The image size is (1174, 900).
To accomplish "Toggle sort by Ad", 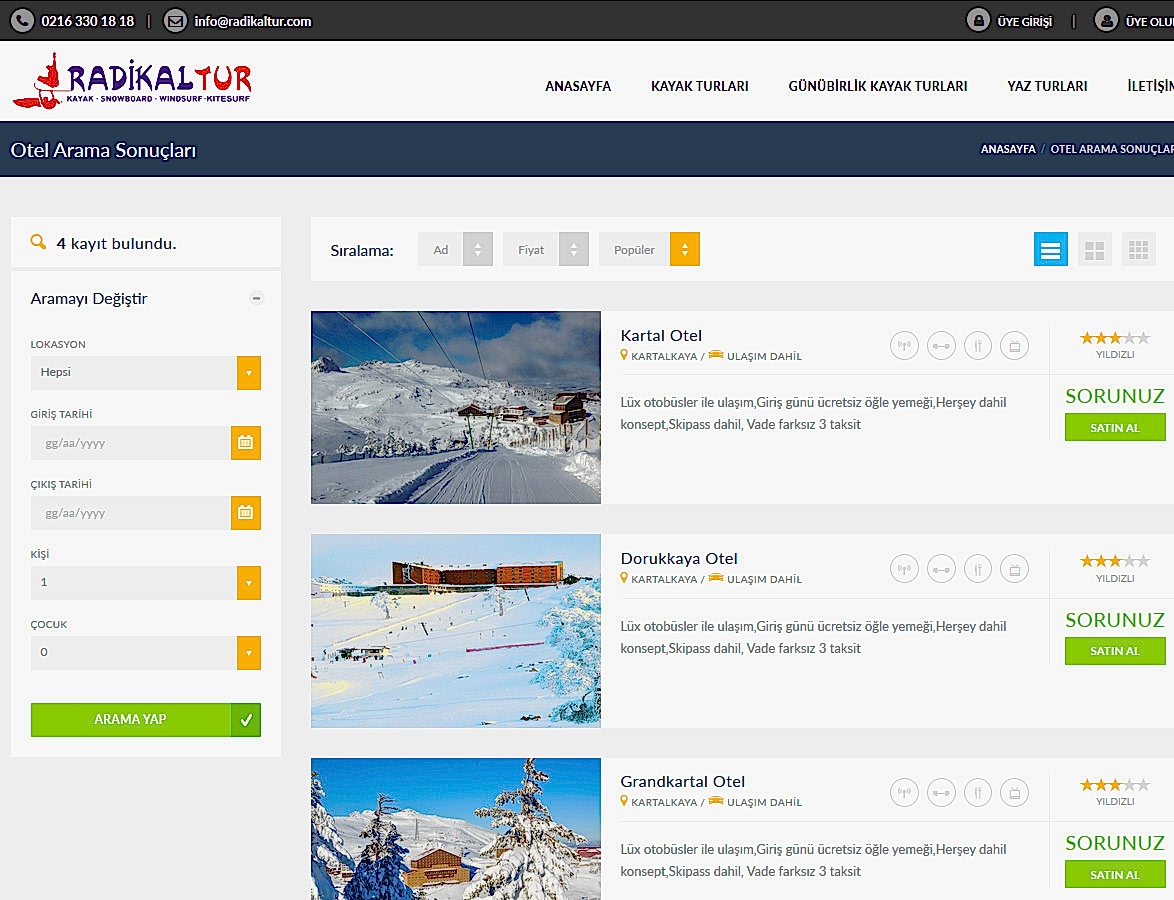I will 455,250.
